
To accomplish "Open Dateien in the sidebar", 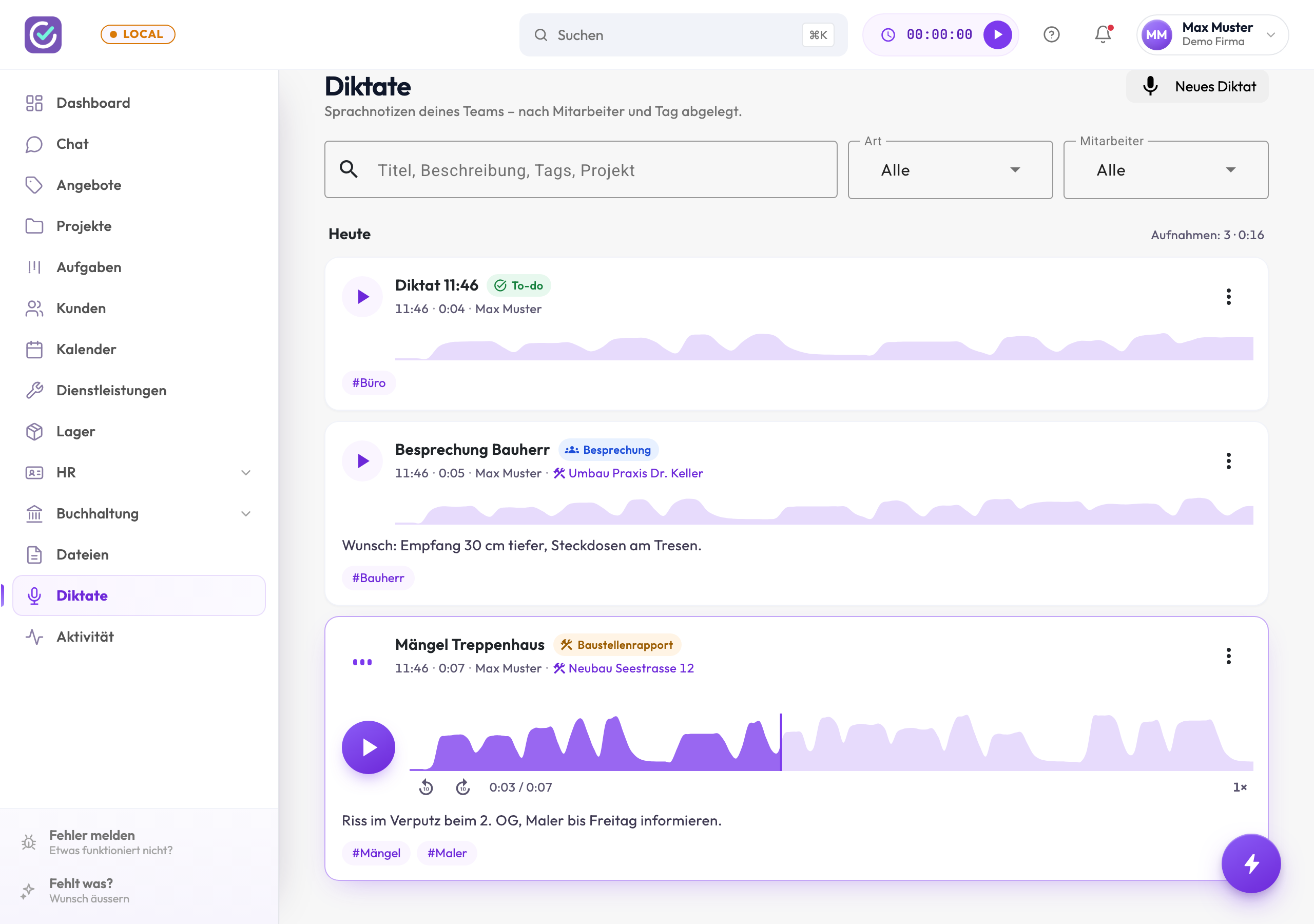I will 139,555.
